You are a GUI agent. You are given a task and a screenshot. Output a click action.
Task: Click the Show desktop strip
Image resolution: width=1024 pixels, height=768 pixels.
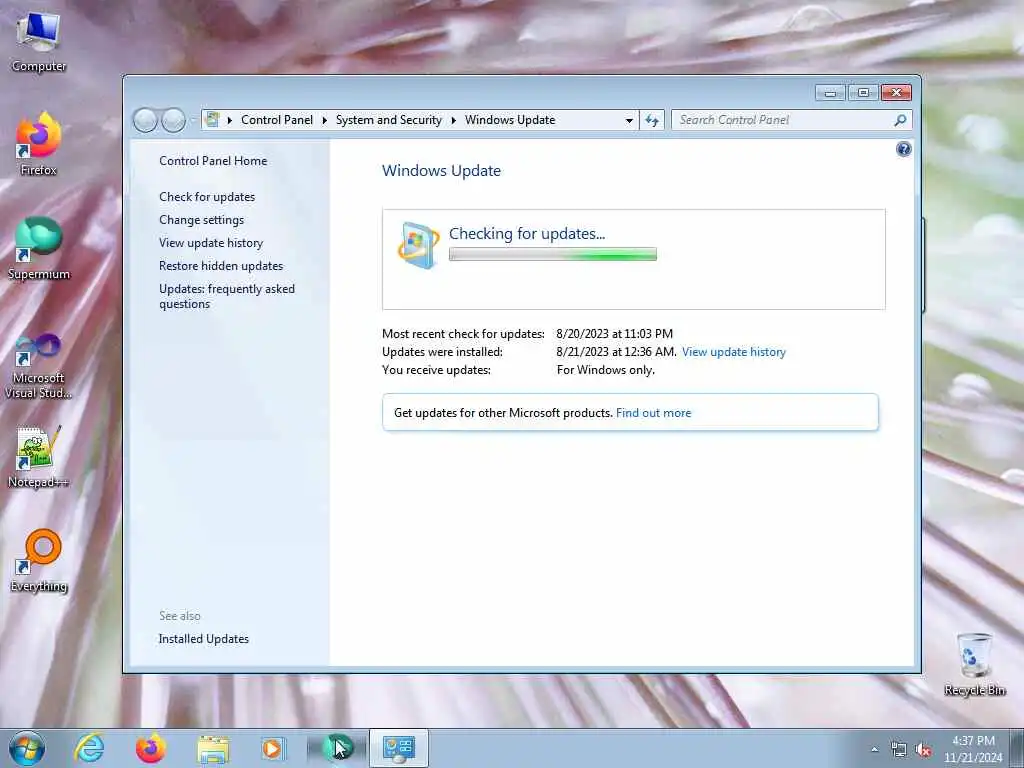1017,748
